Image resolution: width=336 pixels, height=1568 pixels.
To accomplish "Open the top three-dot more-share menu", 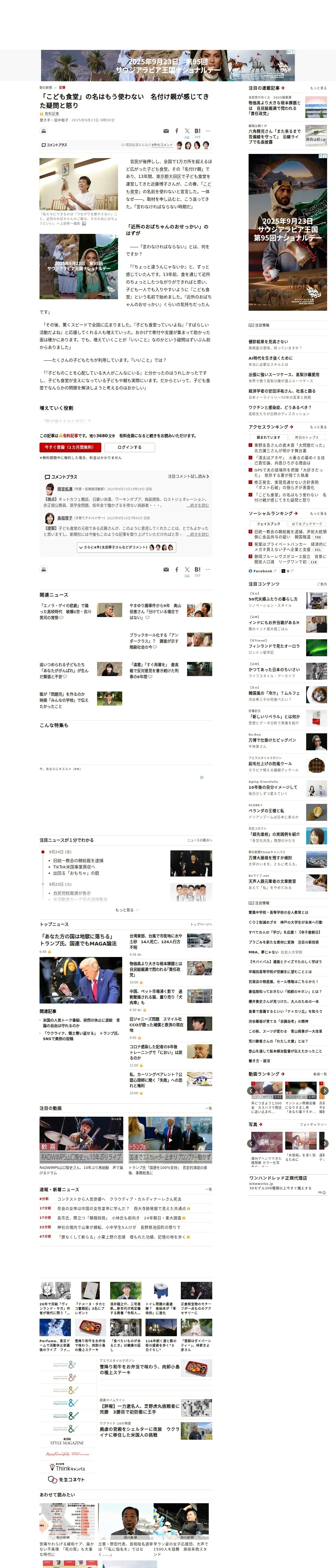I will click(208, 131).
